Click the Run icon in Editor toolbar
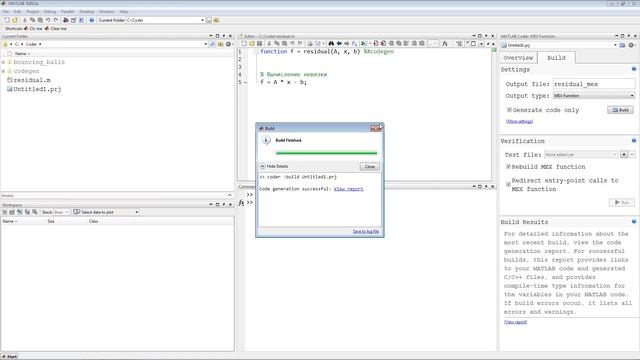Image resolution: width=640 pixels, height=360 pixels. point(363,43)
